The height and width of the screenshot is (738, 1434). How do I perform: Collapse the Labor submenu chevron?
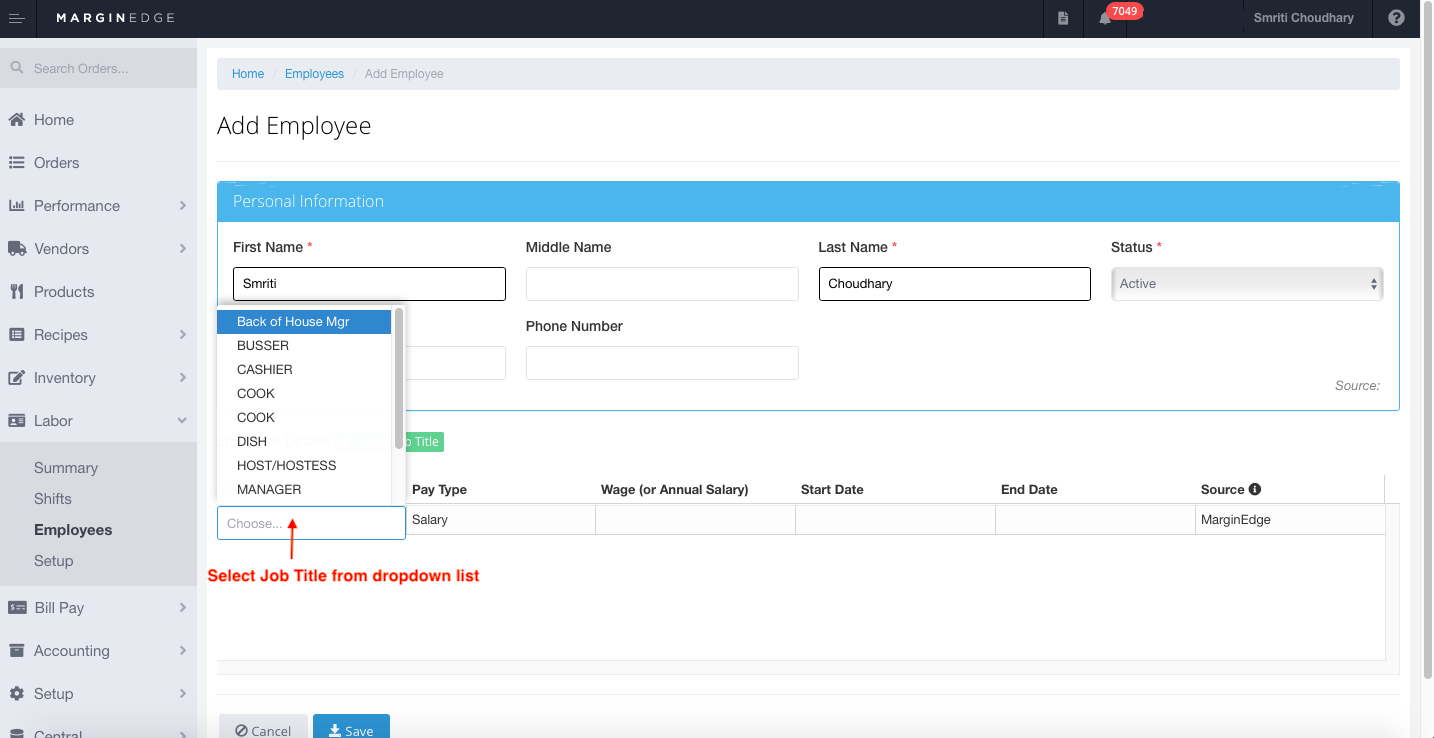tap(183, 421)
